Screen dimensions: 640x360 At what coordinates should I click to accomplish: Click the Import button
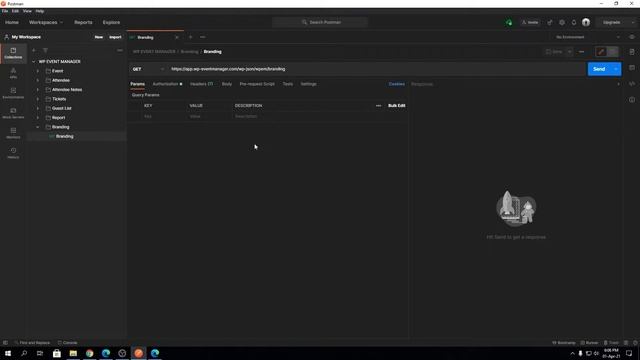115,37
